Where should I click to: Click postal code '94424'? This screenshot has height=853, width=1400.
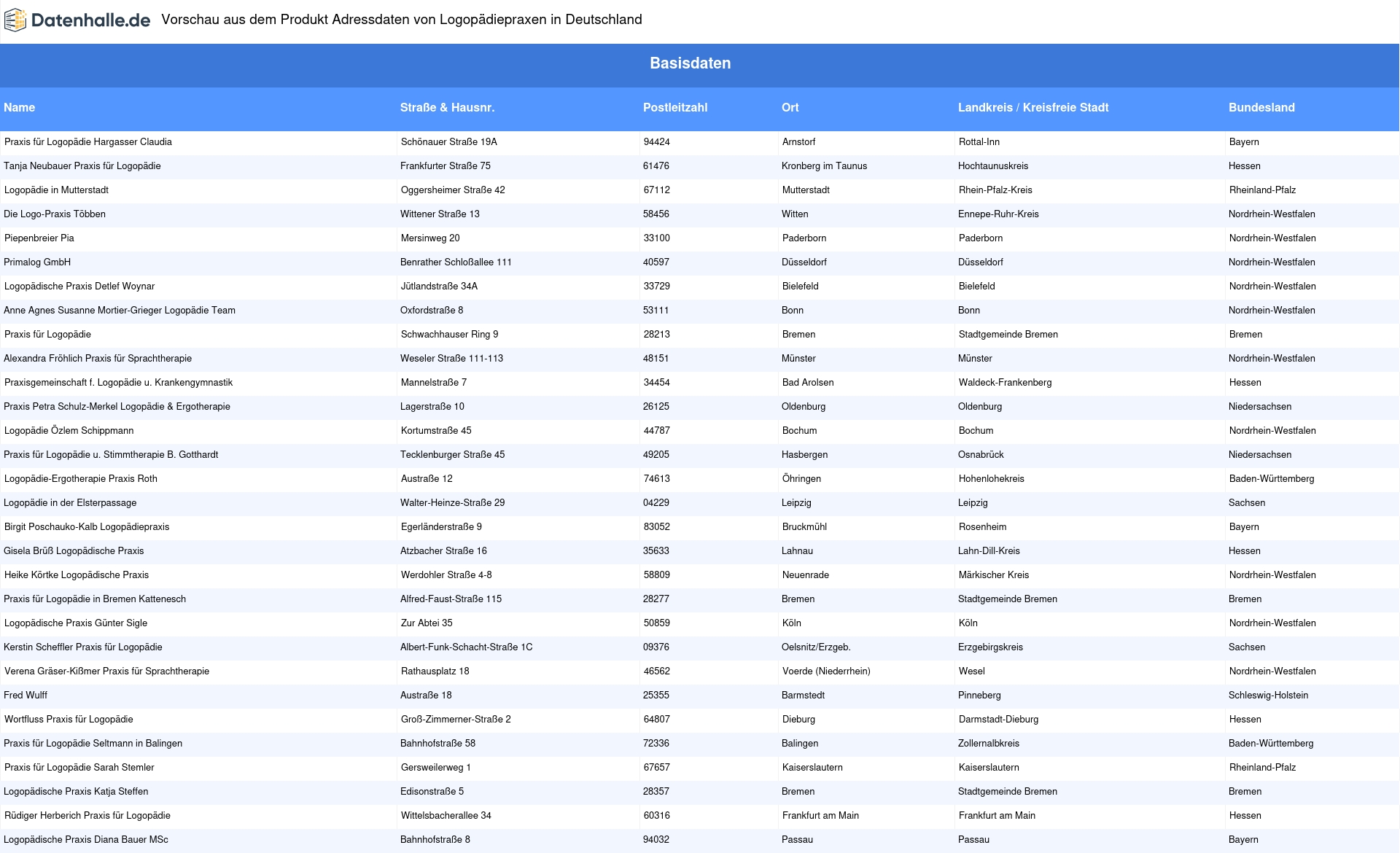tap(657, 141)
